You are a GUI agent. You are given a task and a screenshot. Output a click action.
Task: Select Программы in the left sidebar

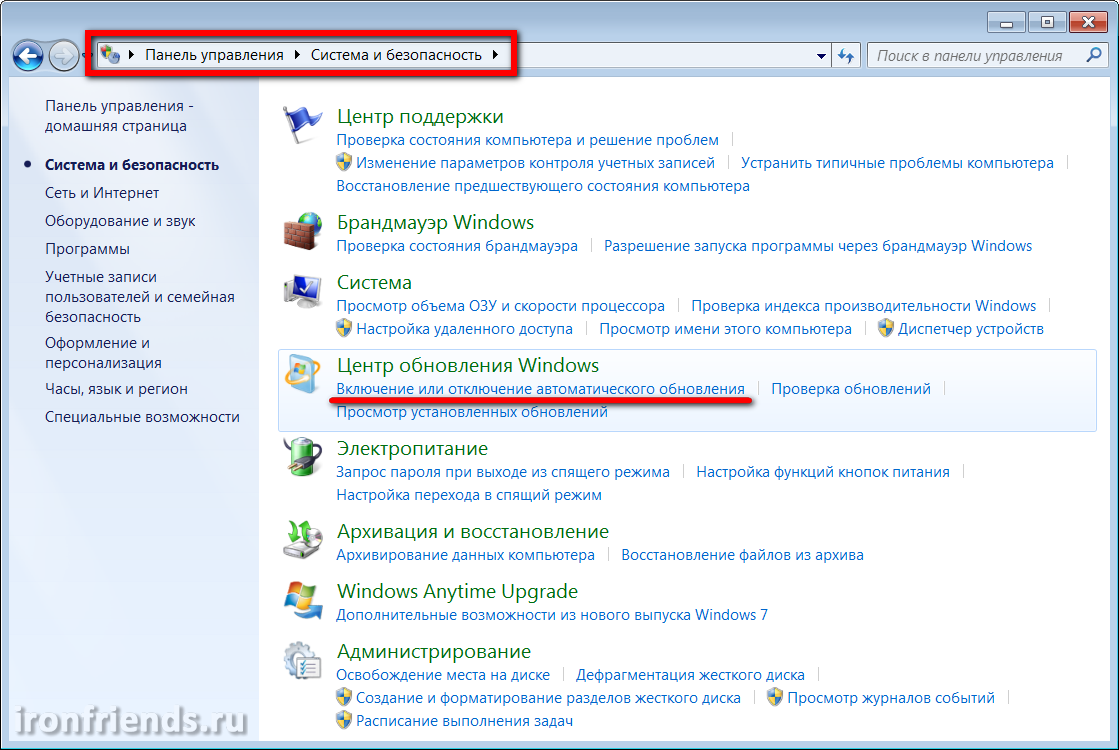[87, 249]
